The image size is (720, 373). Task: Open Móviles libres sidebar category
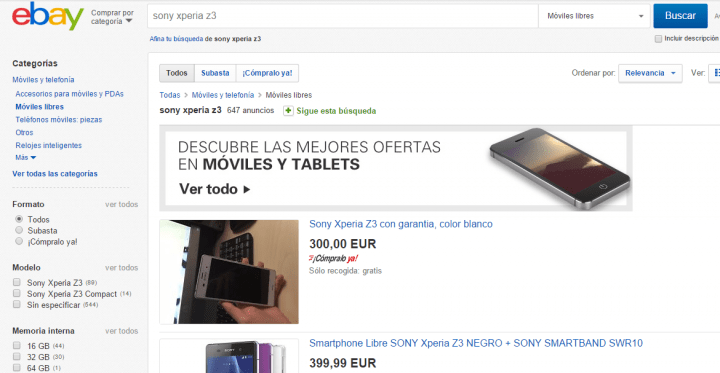(x=39, y=107)
